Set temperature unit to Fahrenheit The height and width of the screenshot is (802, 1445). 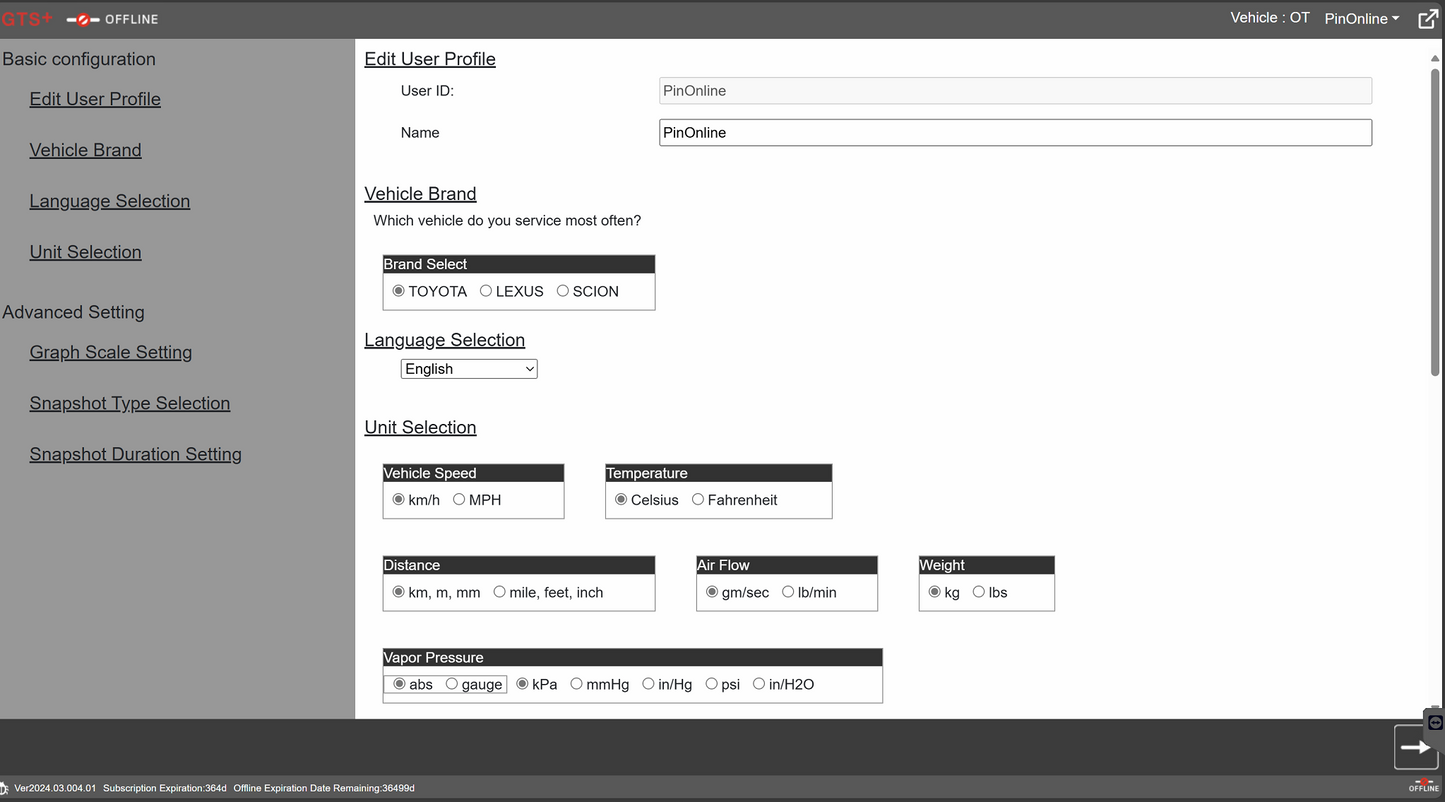pos(698,500)
